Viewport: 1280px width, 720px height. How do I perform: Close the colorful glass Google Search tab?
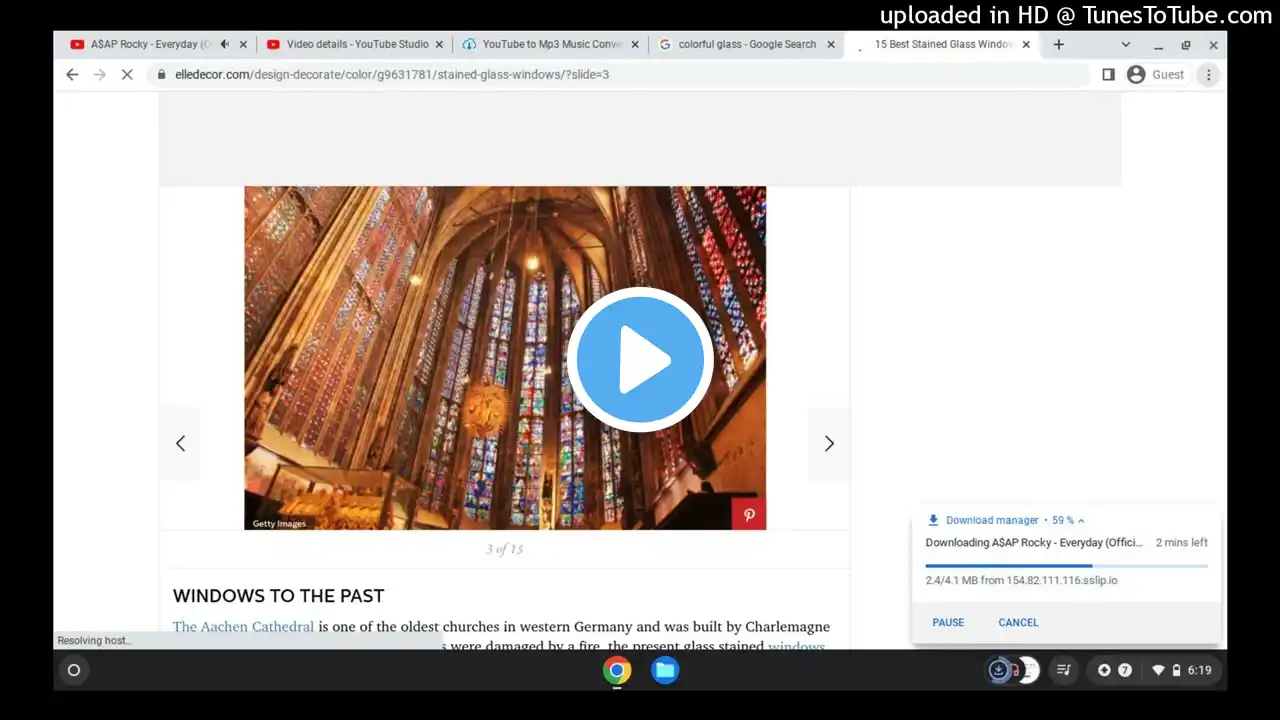tap(830, 44)
